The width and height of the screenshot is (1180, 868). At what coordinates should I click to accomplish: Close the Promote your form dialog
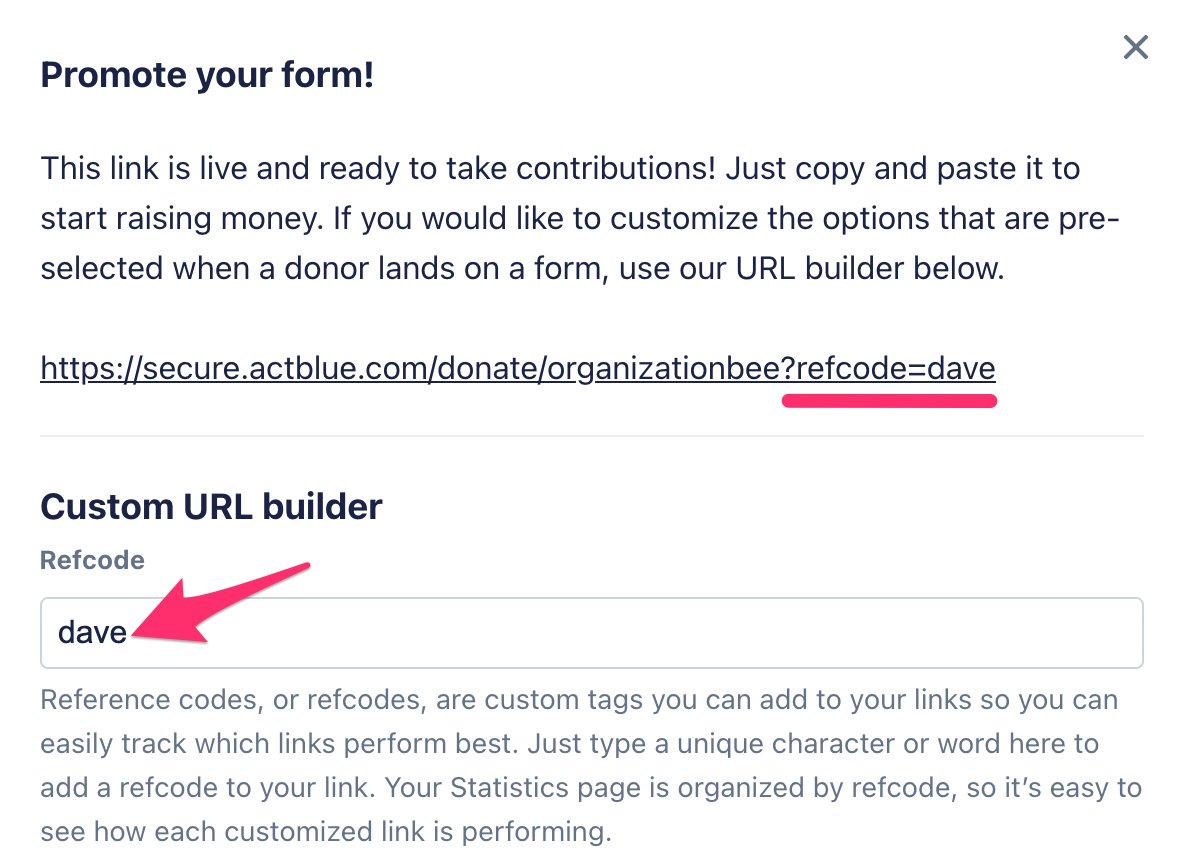1135,47
